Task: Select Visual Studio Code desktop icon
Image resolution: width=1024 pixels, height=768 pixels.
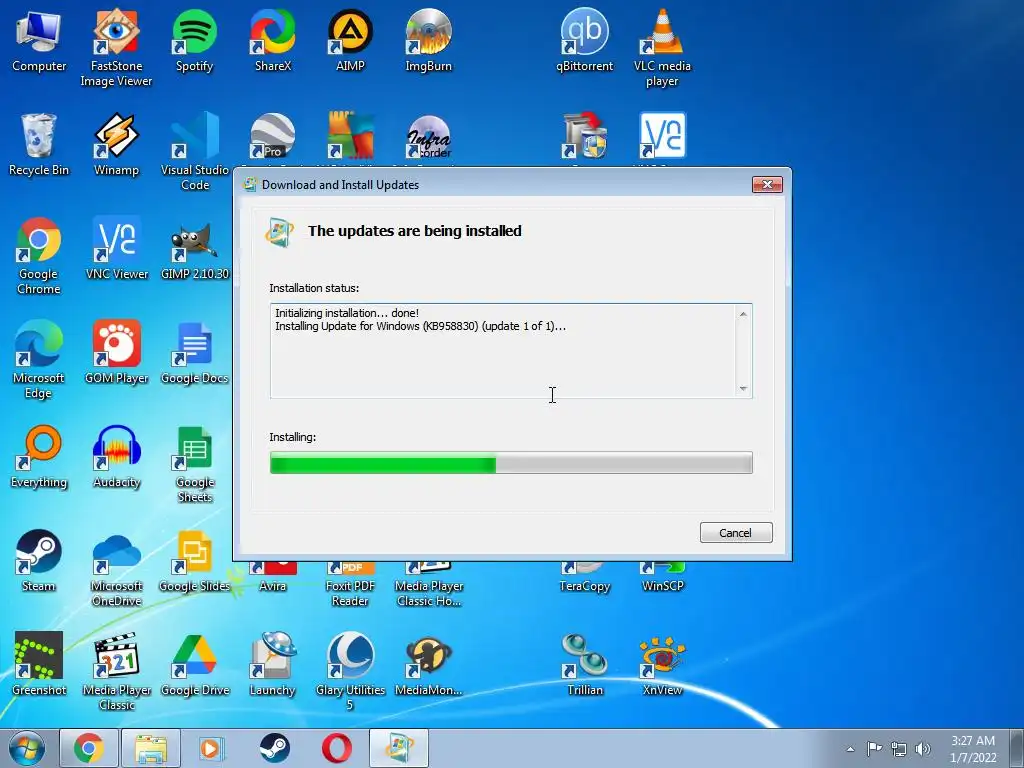Action: click(x=195, y=152)
